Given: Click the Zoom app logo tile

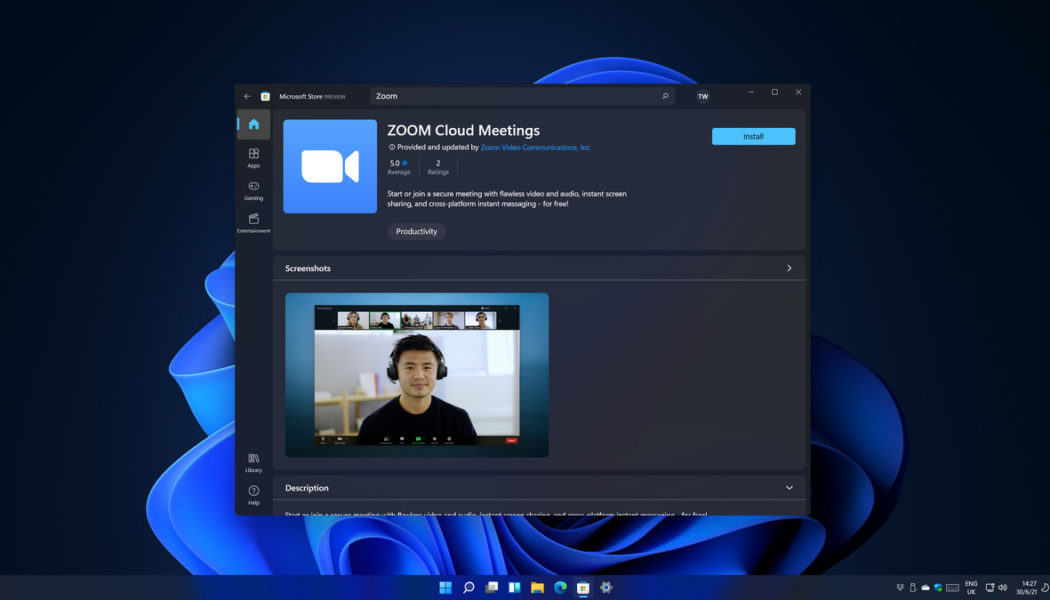Looking at the screenshot, I should click(x=330, y=167).
